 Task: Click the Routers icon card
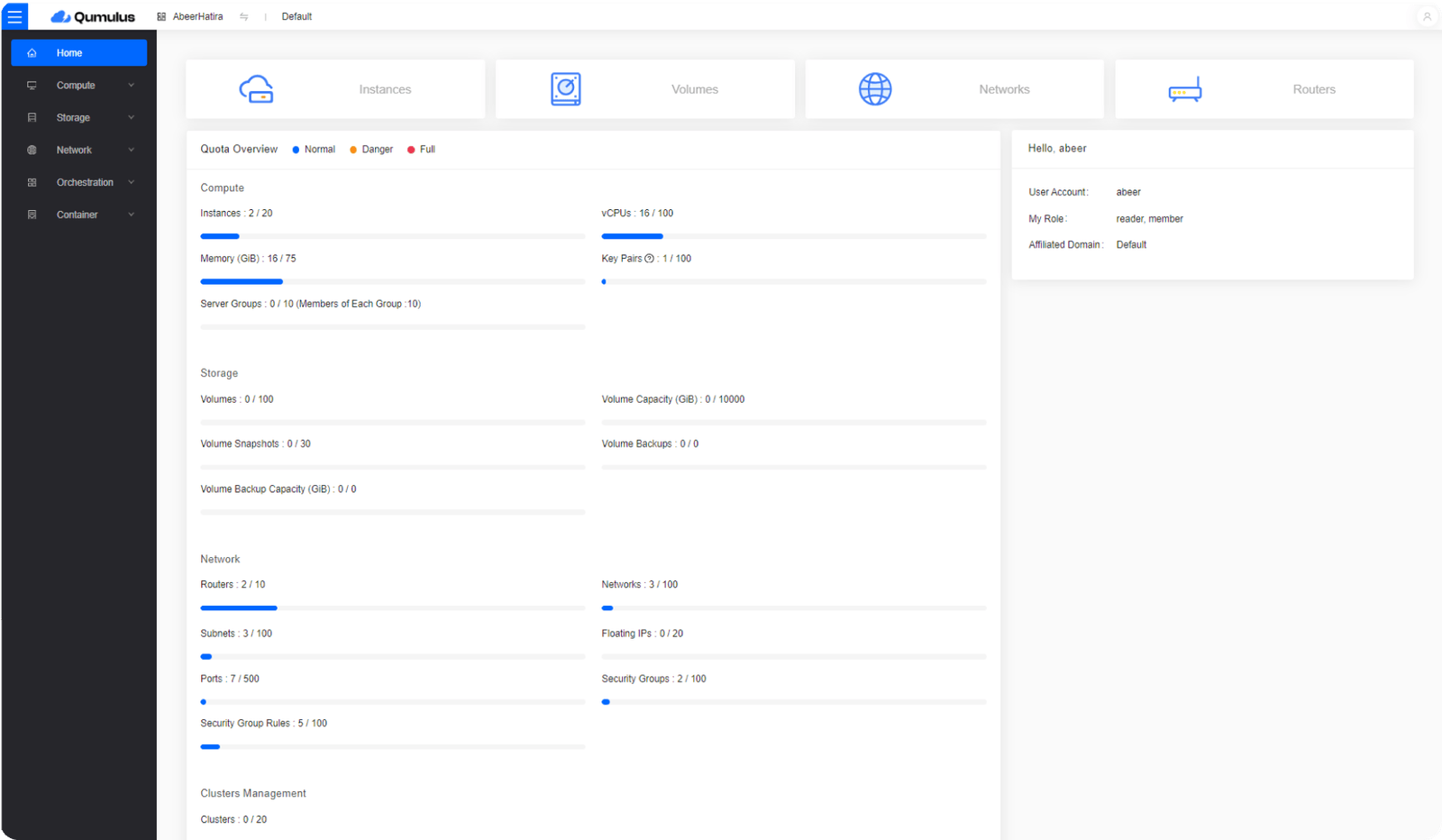pos(1184,88)
